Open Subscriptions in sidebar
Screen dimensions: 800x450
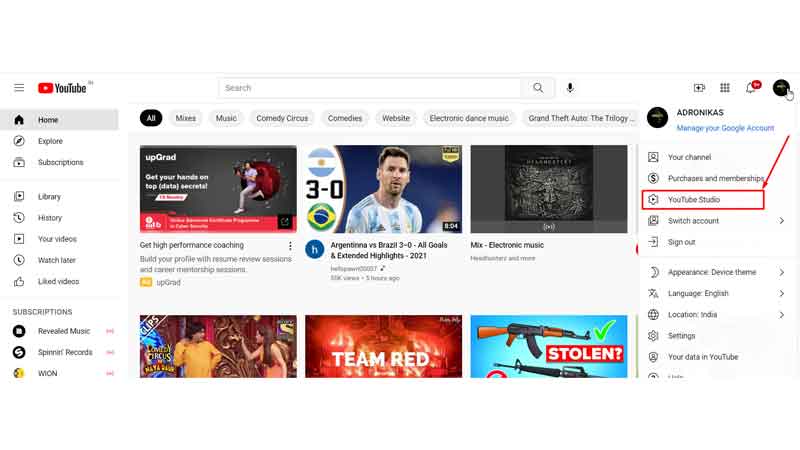click(59, 162)
